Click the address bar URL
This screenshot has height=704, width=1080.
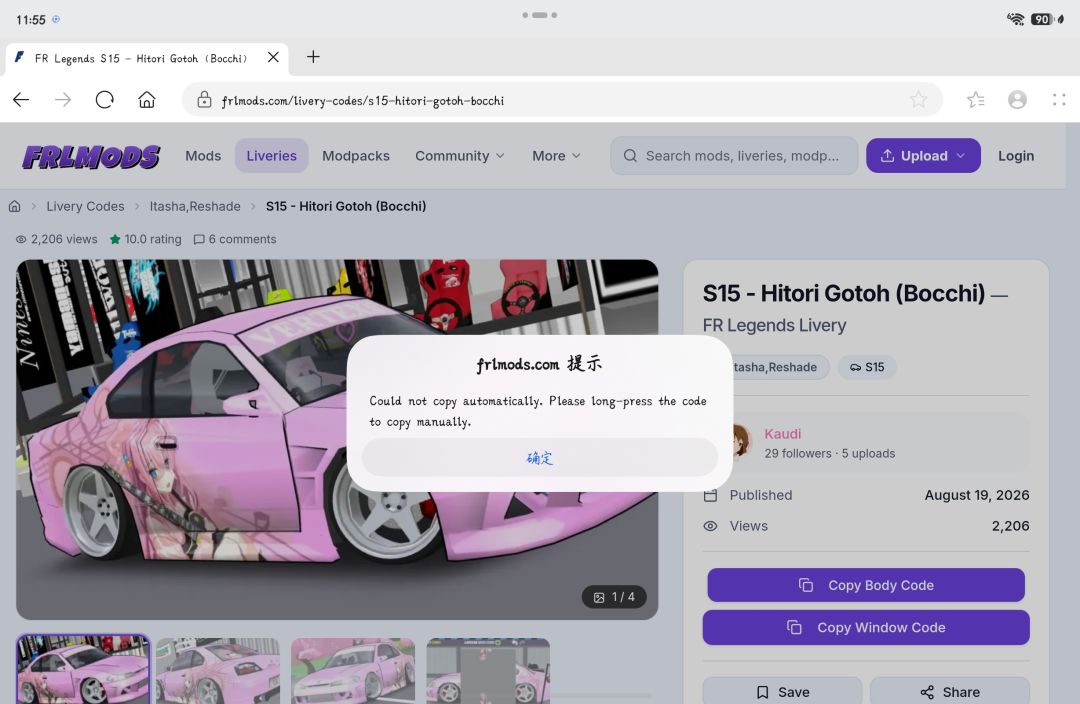(362, 101)
